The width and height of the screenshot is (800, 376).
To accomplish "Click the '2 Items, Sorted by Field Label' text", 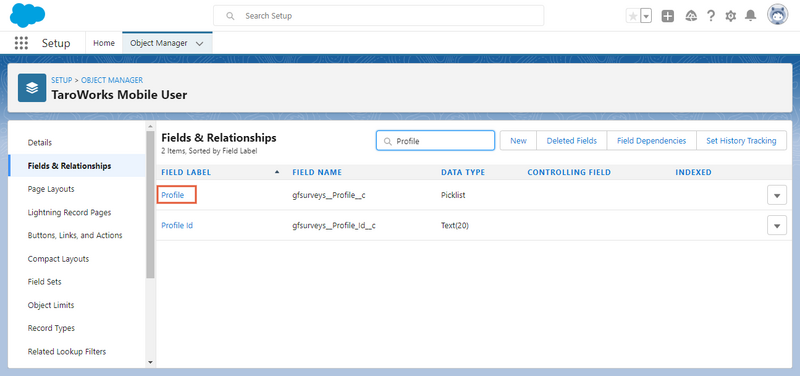I will click(x=209, y=151).
